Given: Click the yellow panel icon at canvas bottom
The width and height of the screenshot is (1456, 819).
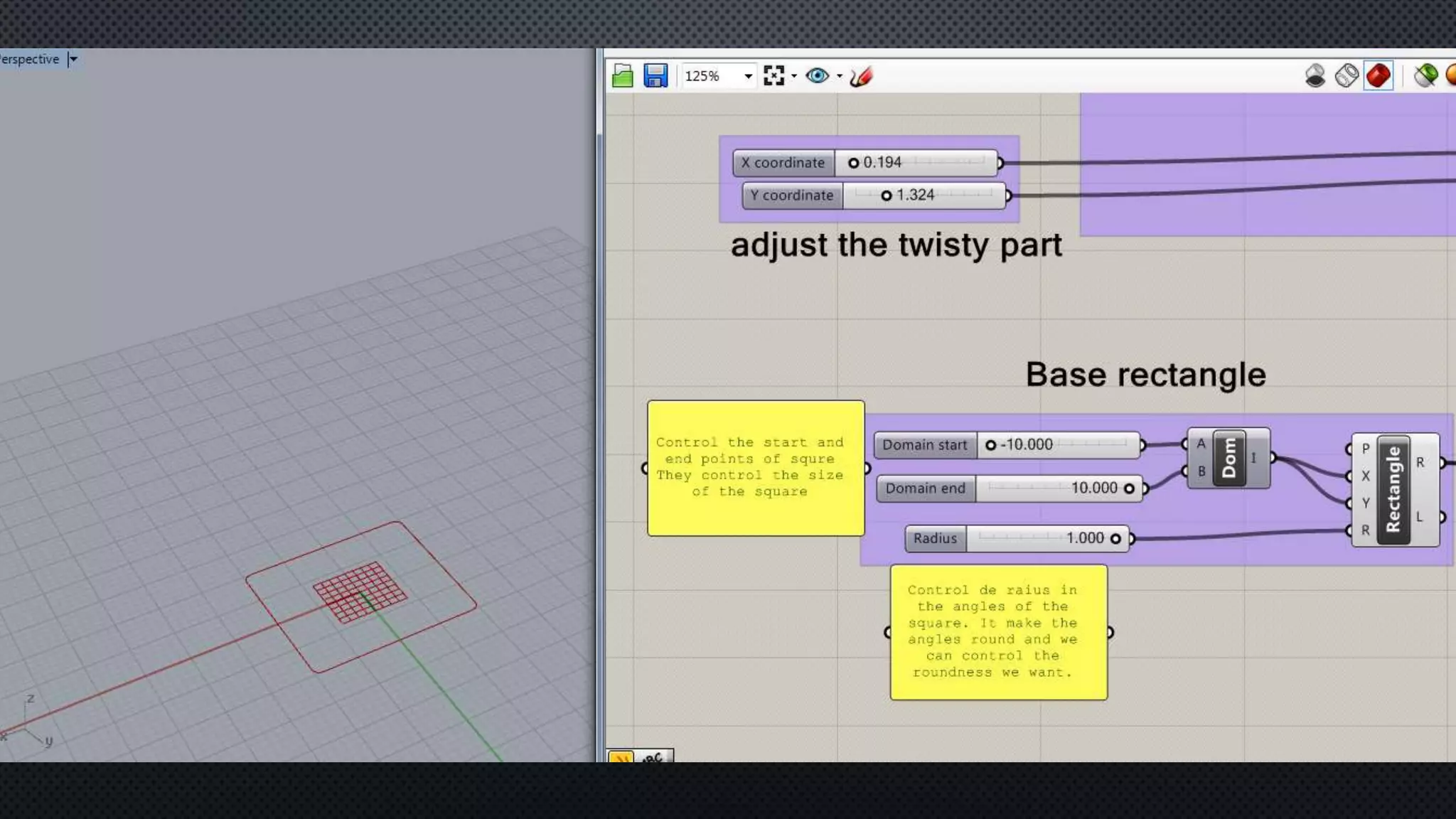Looking at the screenshot, I should click(x=621, y=758).
